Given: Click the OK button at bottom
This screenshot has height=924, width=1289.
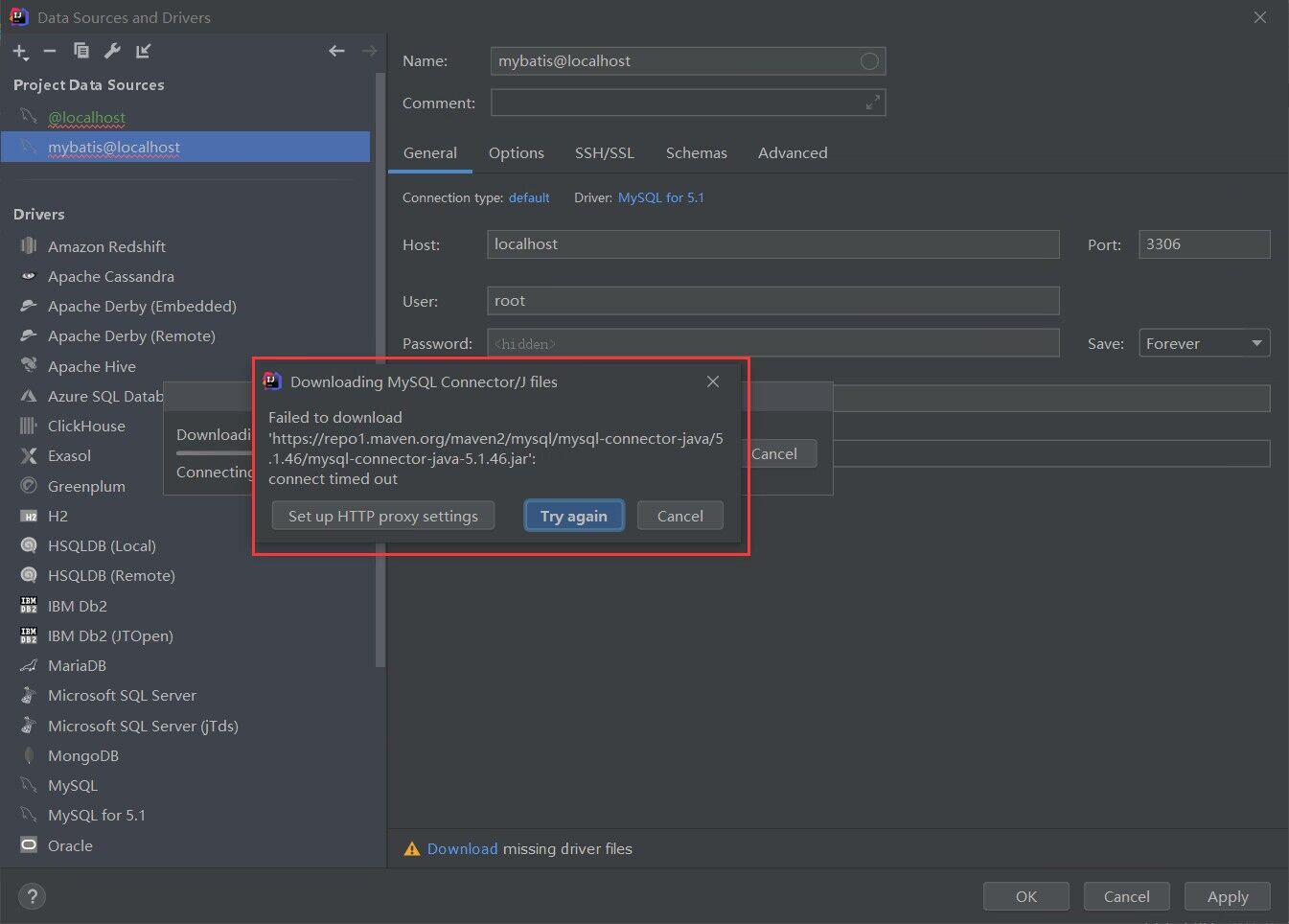Looking at the screenshot, I should tap(1026, 896).
